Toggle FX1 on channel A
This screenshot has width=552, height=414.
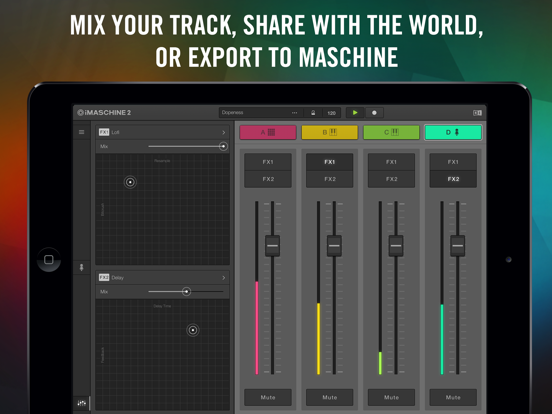click(268, 162)
